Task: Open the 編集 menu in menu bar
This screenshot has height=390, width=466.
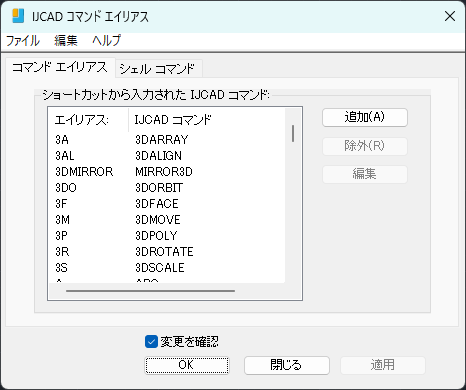Action: (x=66, y=41)
